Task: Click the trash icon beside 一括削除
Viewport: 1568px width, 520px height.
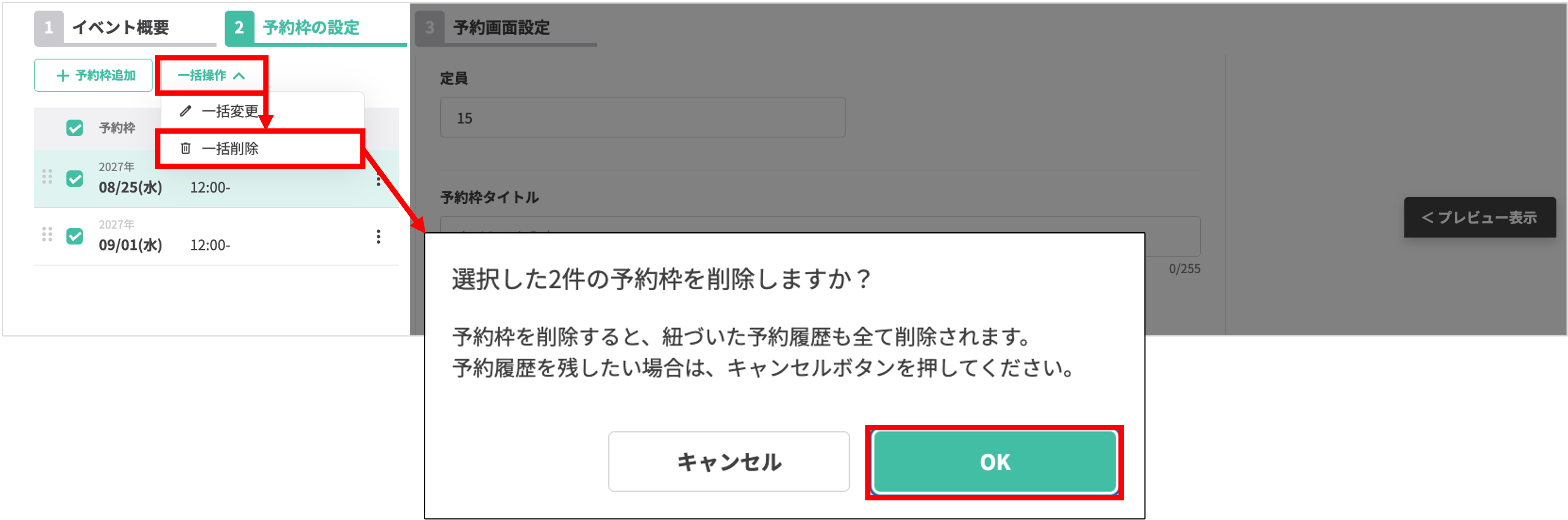Action: coord(186,148)
